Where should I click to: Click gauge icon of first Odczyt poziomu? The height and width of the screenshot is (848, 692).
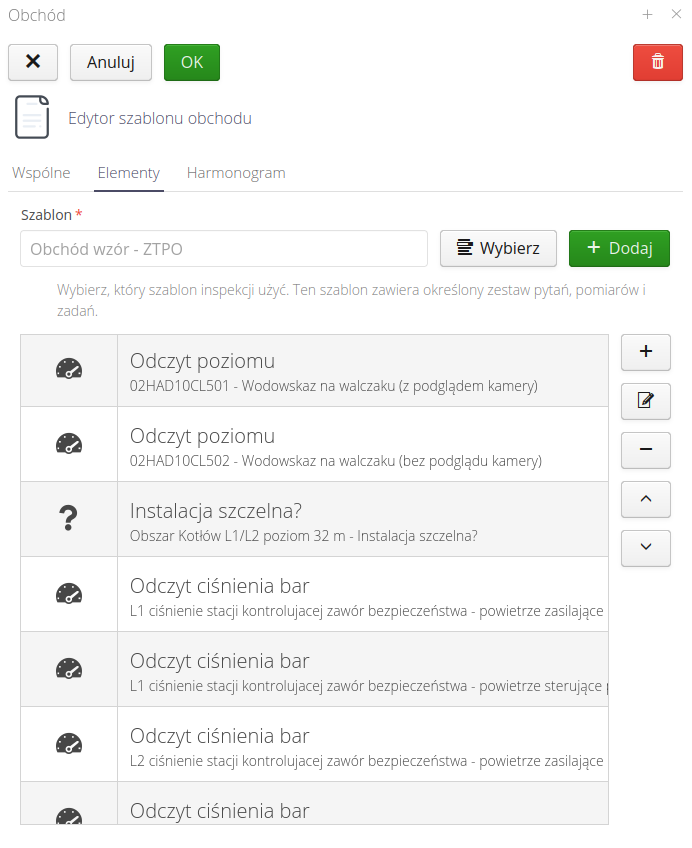point(69,370)
